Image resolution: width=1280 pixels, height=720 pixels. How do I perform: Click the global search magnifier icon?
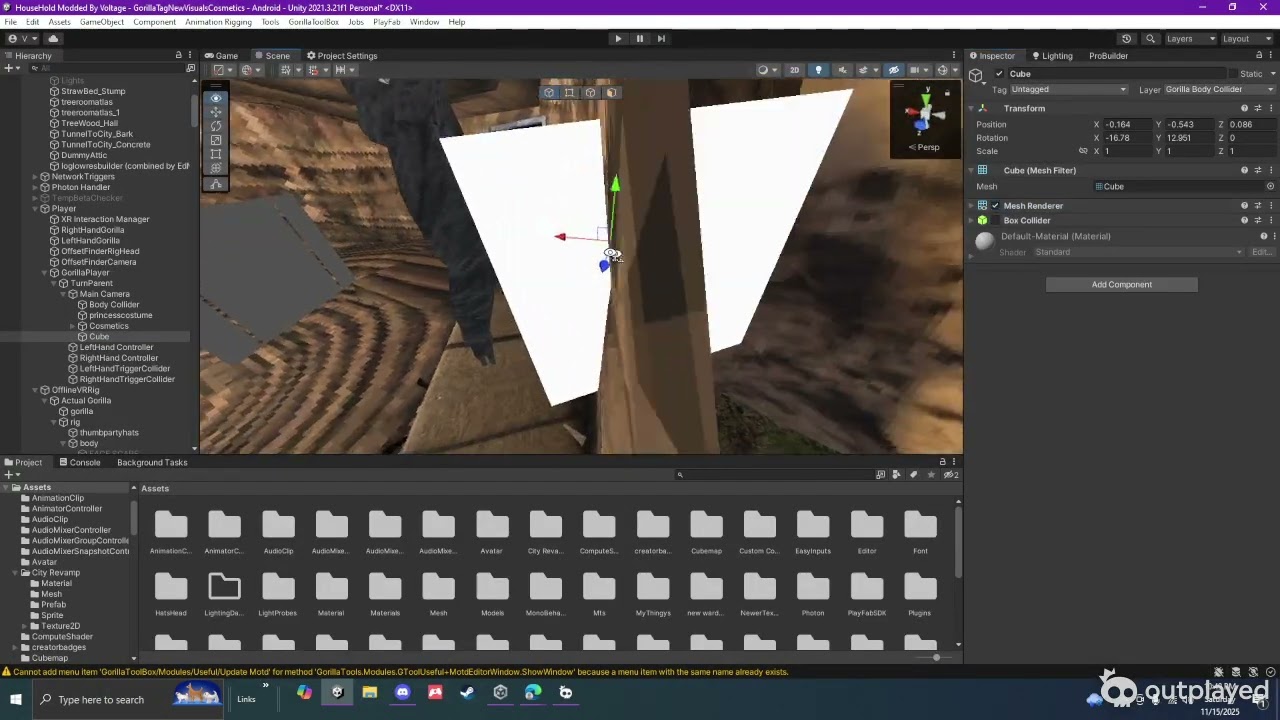coord(1150,39)
